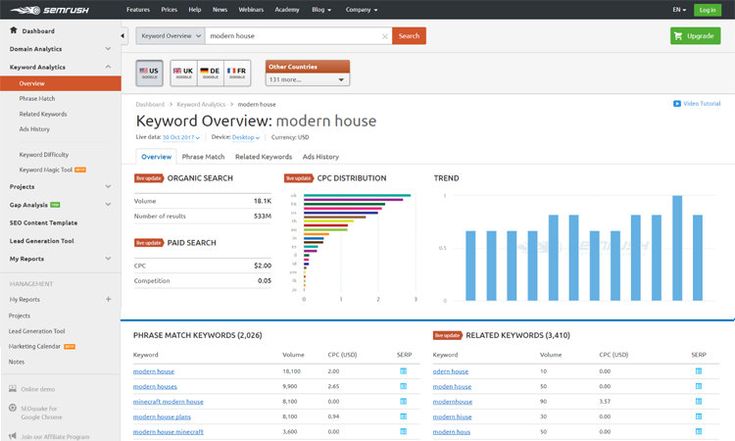Click the tallest bar in Trend chart
The width and height of the screenshot is (735, 441).
click(677, 247)
